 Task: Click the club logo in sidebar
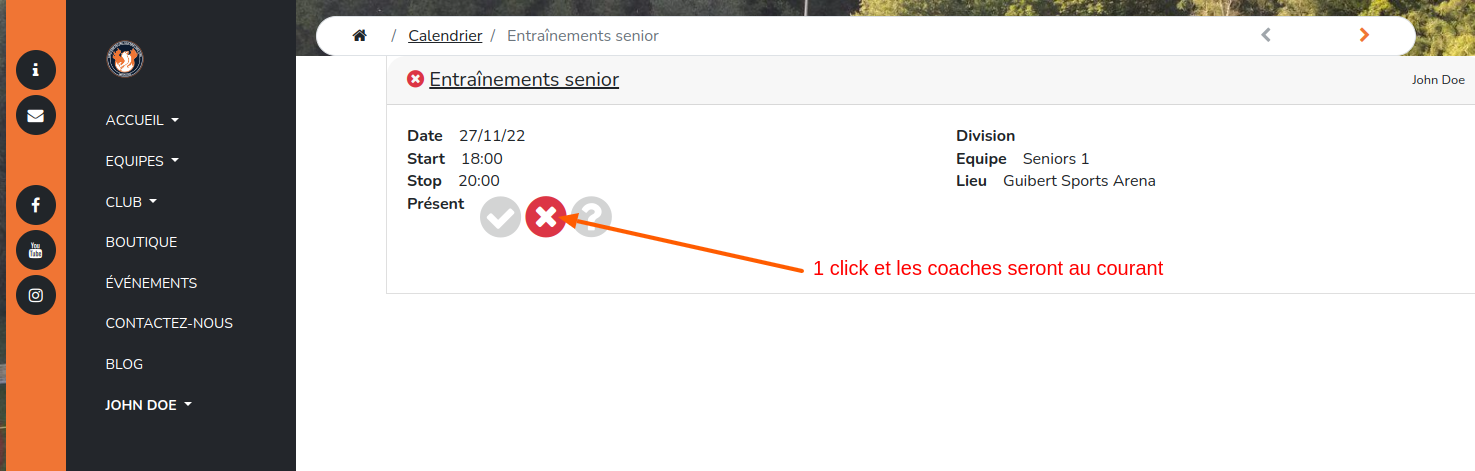pos(125,60)
